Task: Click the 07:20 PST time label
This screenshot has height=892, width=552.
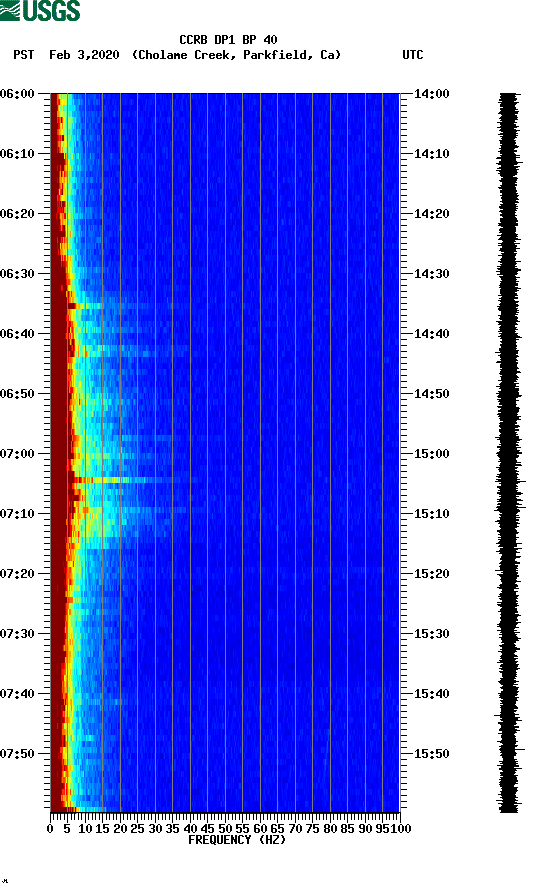Action: (17, 574)
